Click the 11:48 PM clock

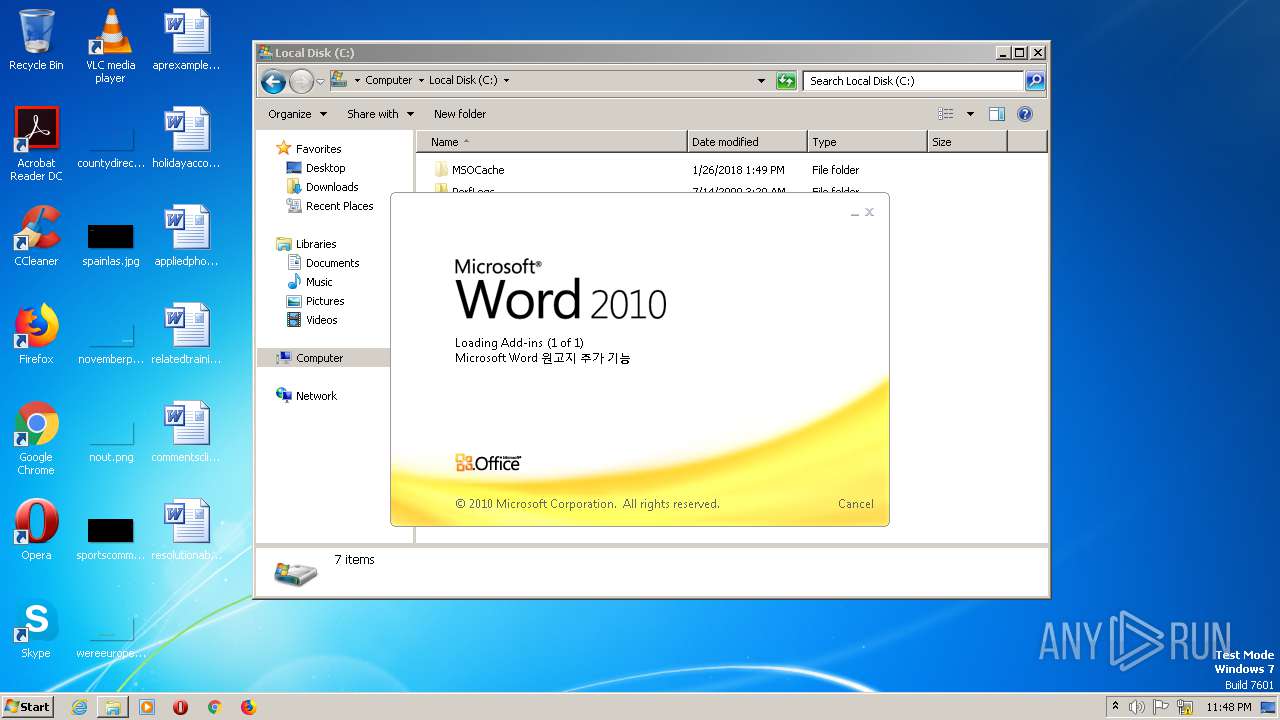tap(1229, 707)
